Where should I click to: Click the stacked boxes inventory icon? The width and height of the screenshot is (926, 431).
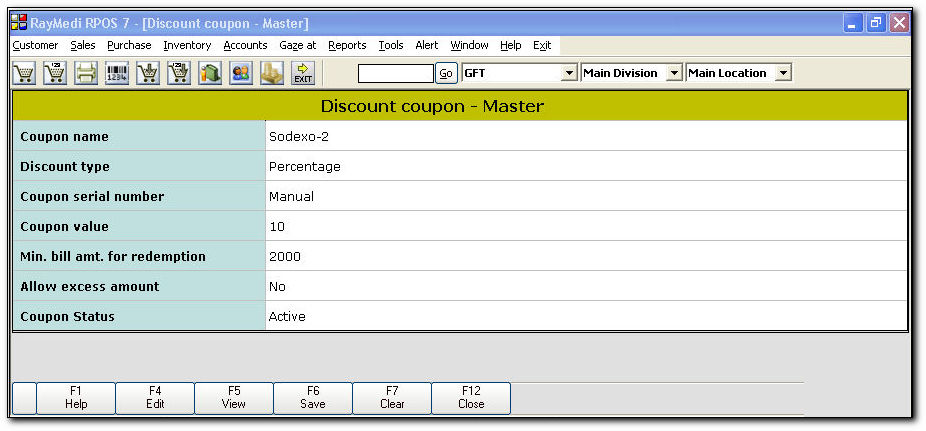pyautogui.click(x=272, y=73)
